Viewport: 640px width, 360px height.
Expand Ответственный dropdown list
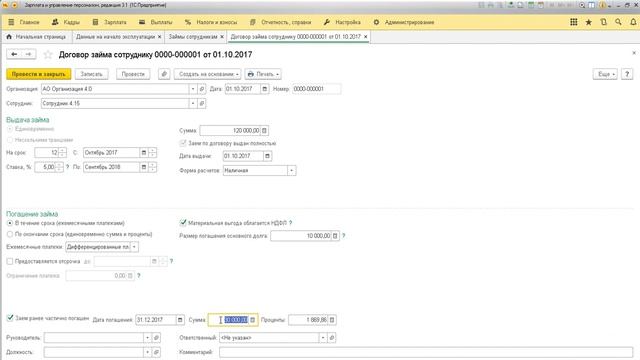323,338
